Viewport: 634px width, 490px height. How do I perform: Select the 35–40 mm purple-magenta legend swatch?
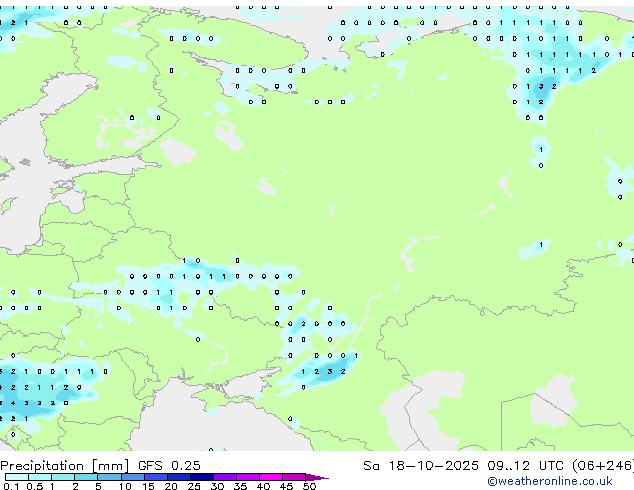248,477
